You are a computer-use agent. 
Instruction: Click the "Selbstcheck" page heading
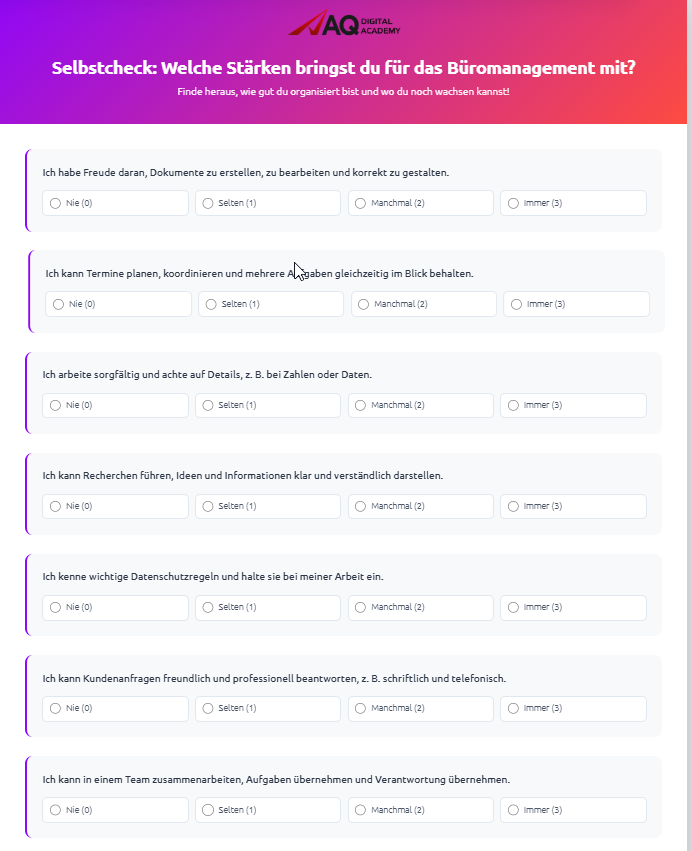[344, 68]
